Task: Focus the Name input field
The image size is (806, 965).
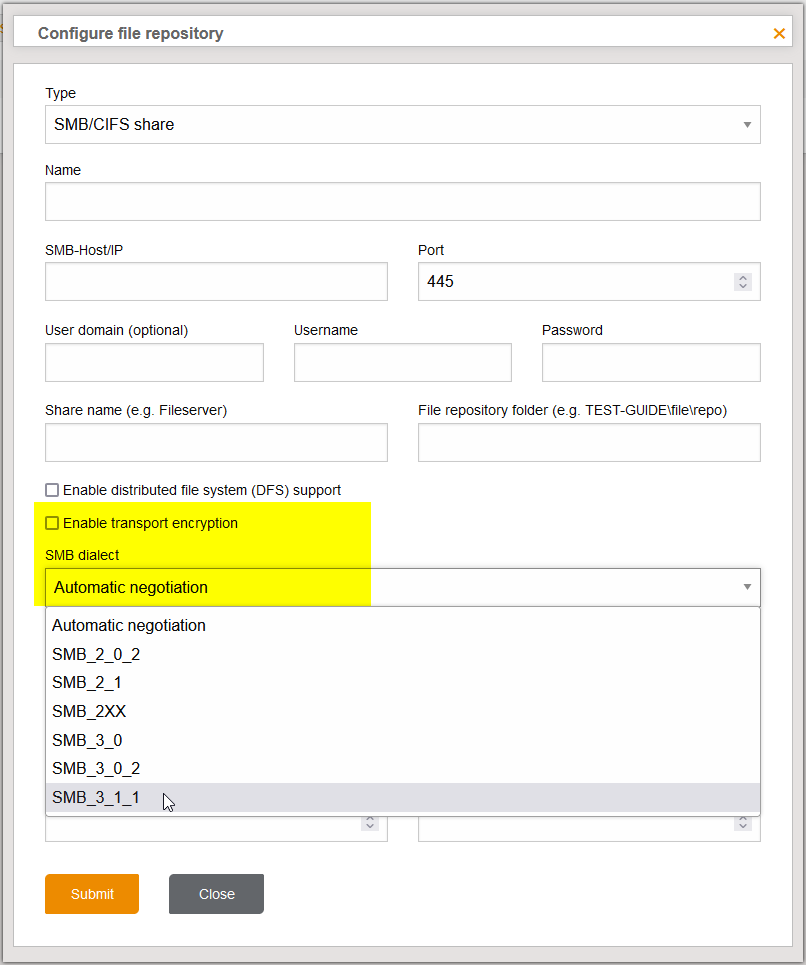Action: [401, 201]
